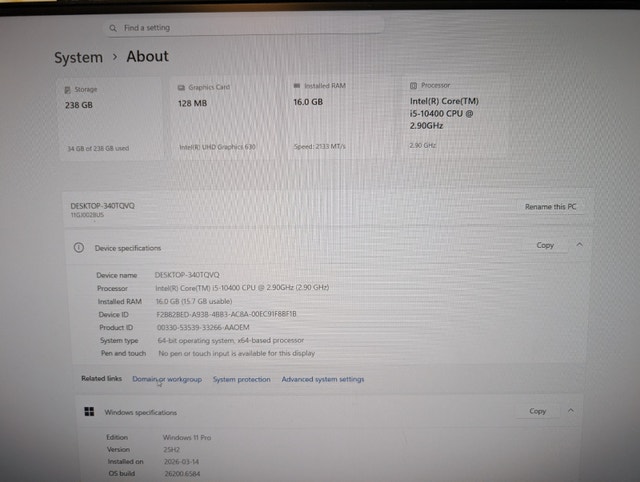The height and width of the screenshot is (482, 640).
Task: Open Domain or workgroup link
Action: point(167,379)
